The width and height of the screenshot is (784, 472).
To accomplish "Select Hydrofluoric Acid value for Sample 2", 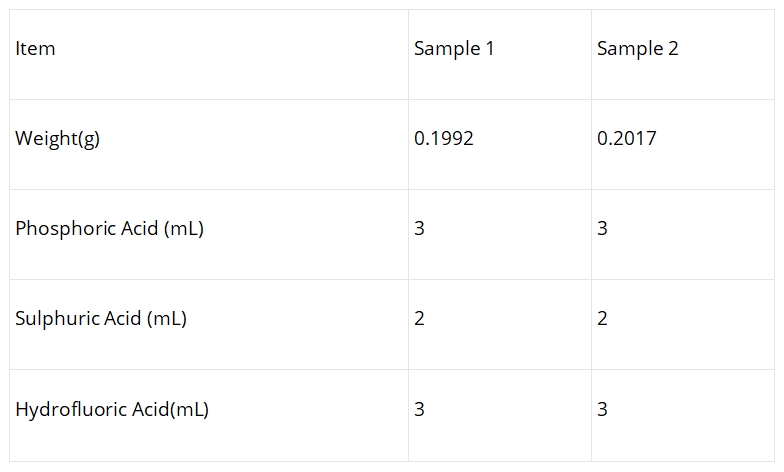I will click(x=602, y=410).
